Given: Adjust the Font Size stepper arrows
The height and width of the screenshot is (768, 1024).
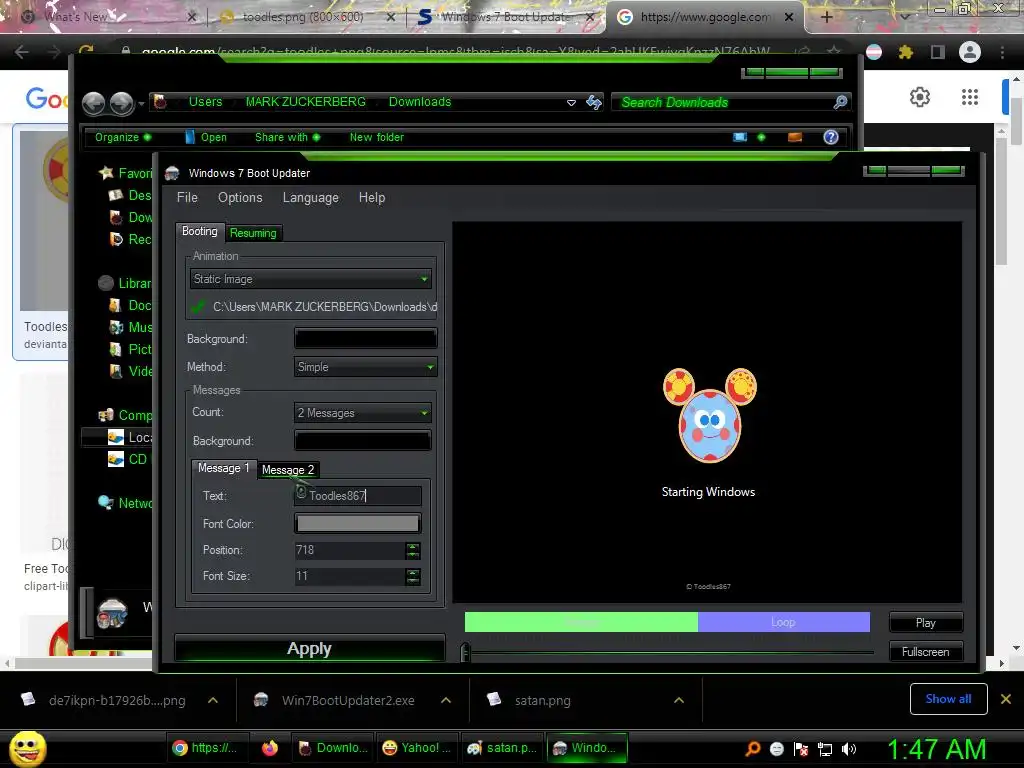Looking at the screenshot, I should [413, 576].
